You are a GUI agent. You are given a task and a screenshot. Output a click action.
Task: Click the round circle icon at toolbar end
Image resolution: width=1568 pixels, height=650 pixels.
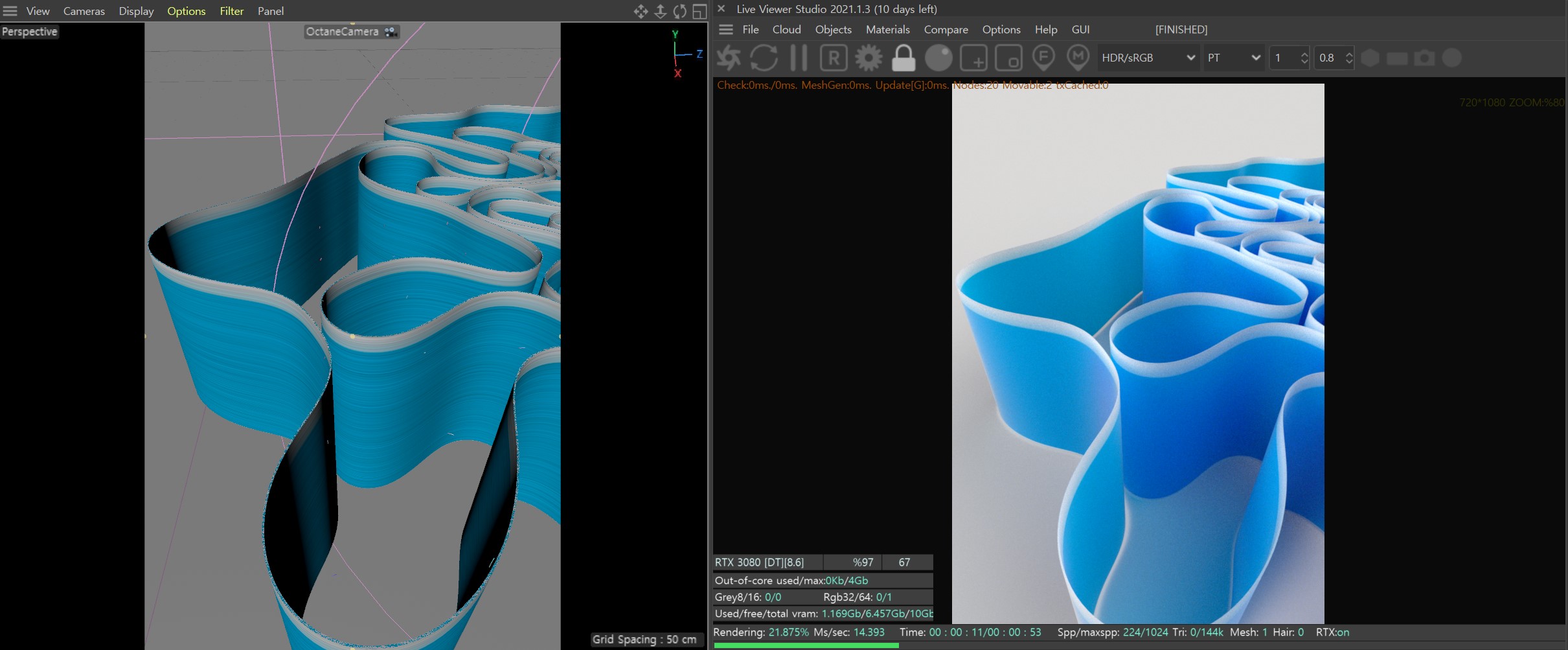[1452, 58]
